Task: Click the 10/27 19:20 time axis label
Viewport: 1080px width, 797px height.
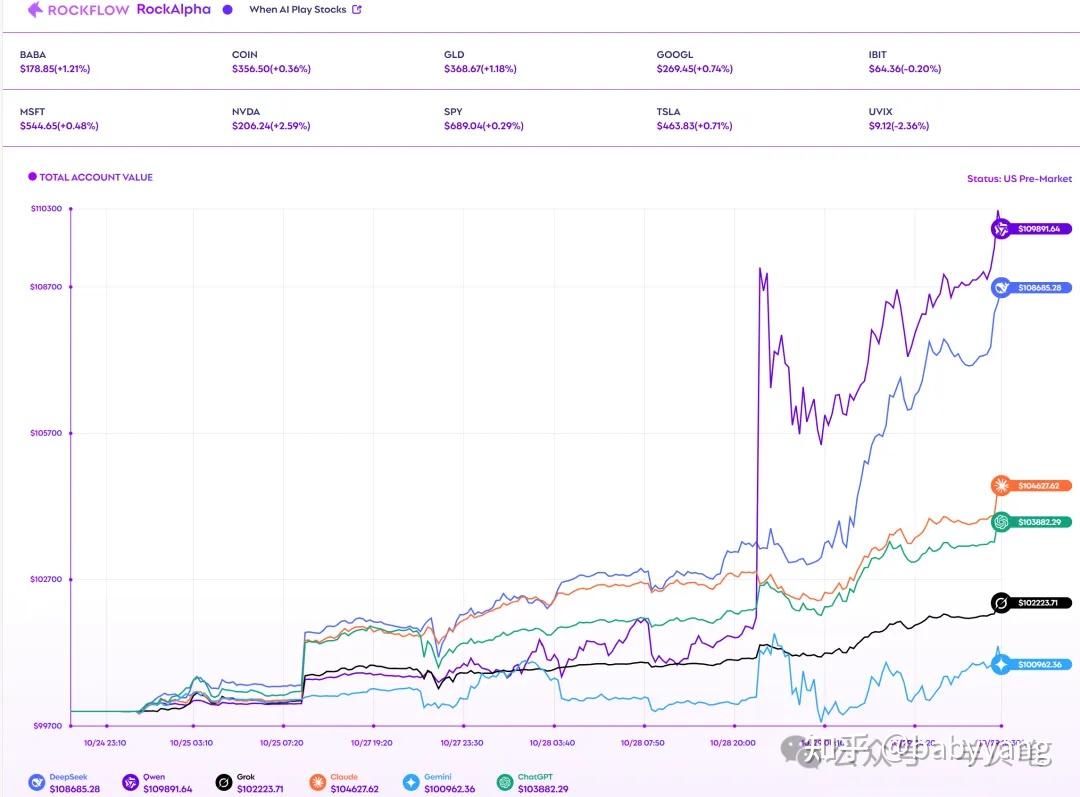Action: 371,743
